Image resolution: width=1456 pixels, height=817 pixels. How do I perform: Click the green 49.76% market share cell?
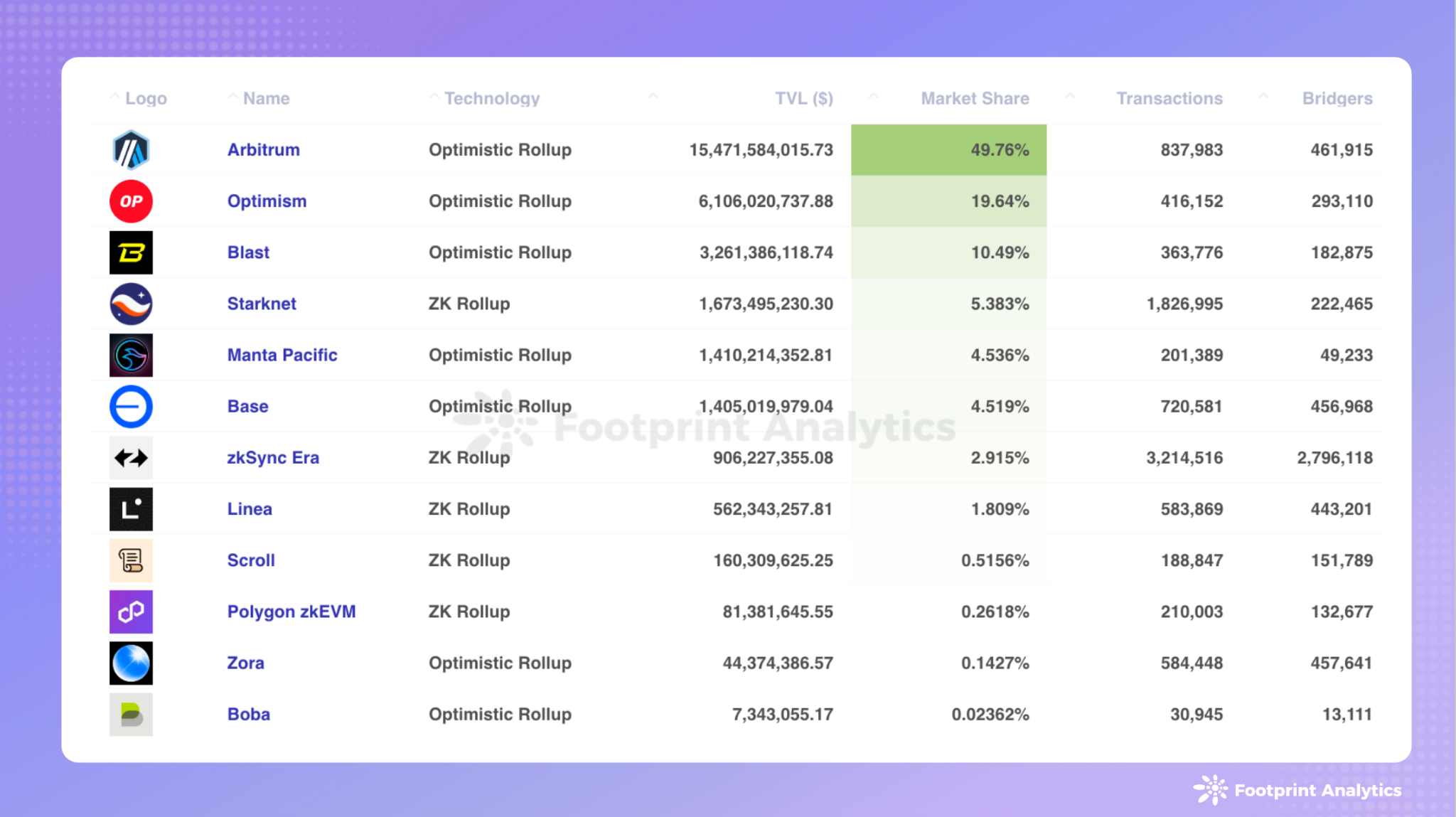coord(948,150)
